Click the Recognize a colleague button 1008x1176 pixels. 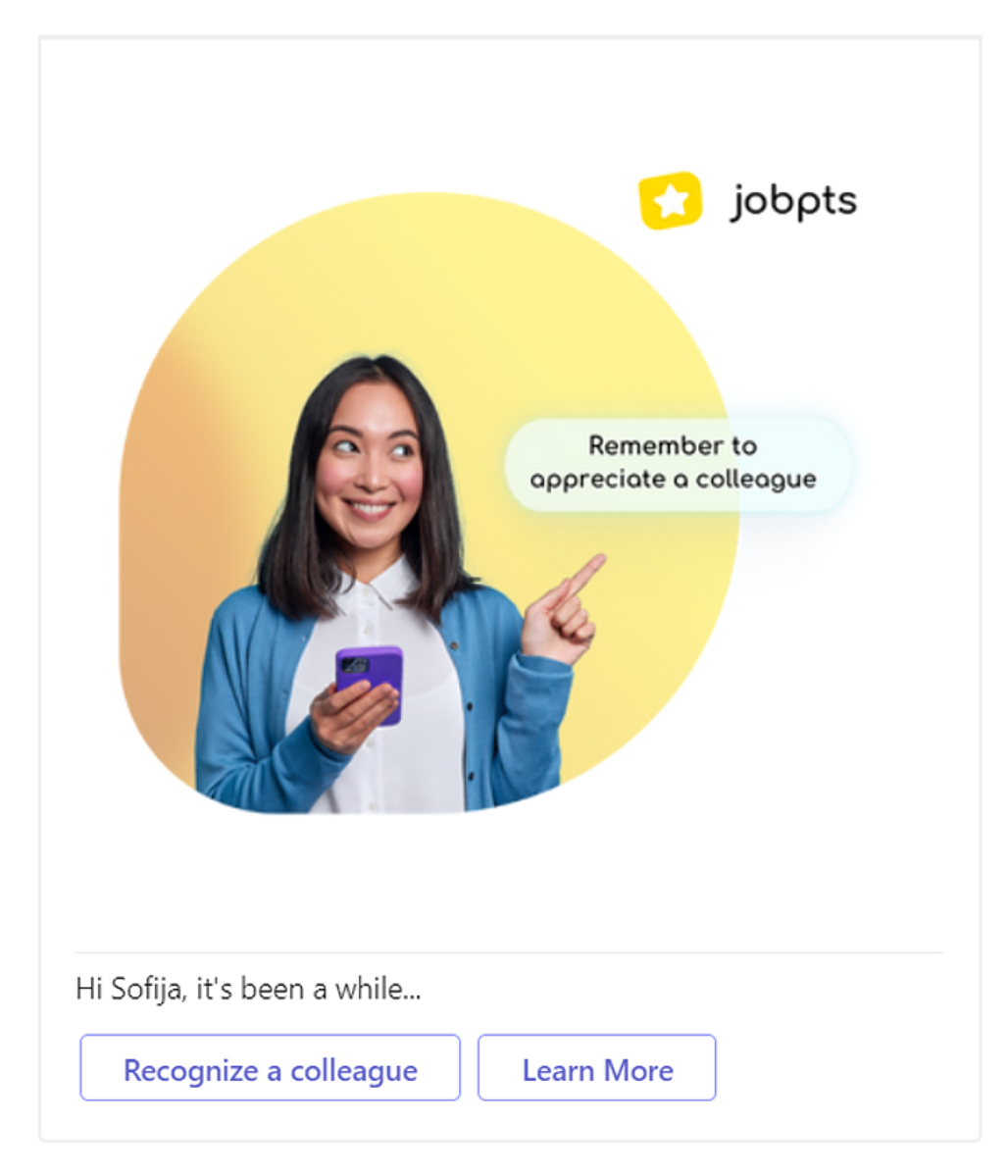pos(270,1068)
